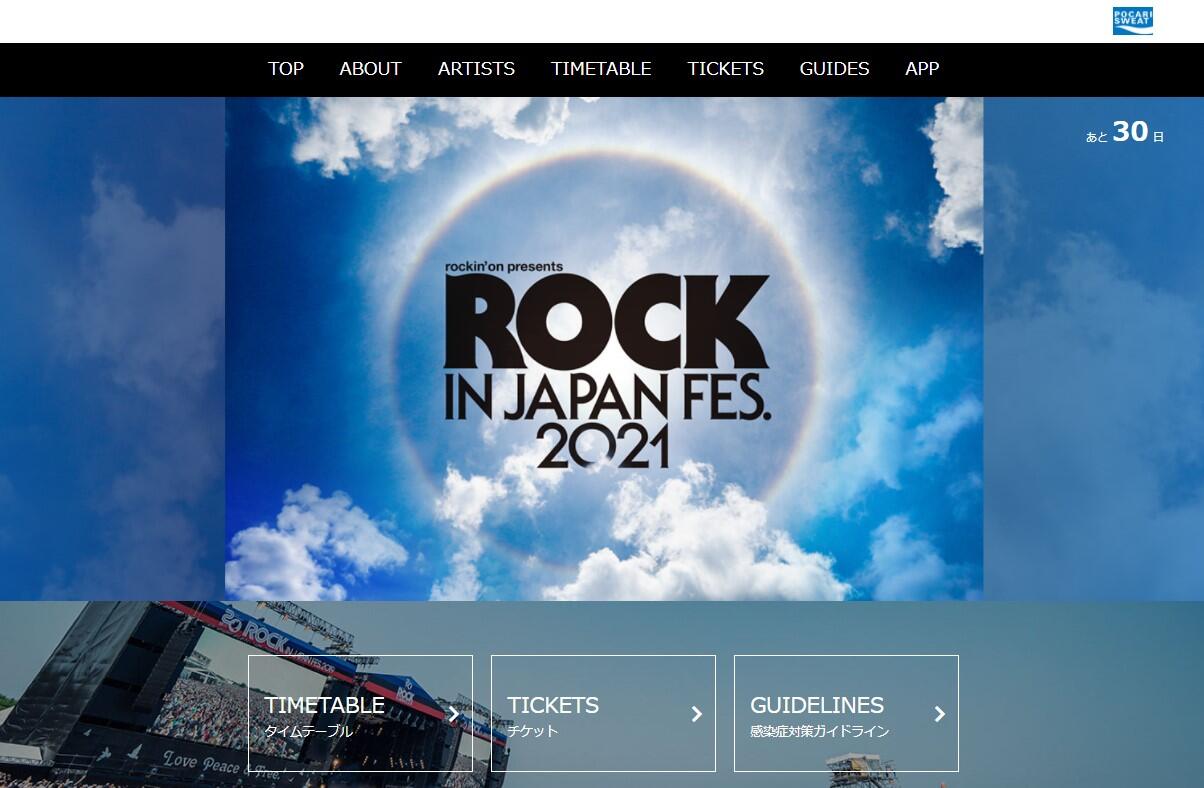This screenshot has width=1204, height=788.
Task: Select TIMETABLE in the top navigation
Action: coord(601,69)
